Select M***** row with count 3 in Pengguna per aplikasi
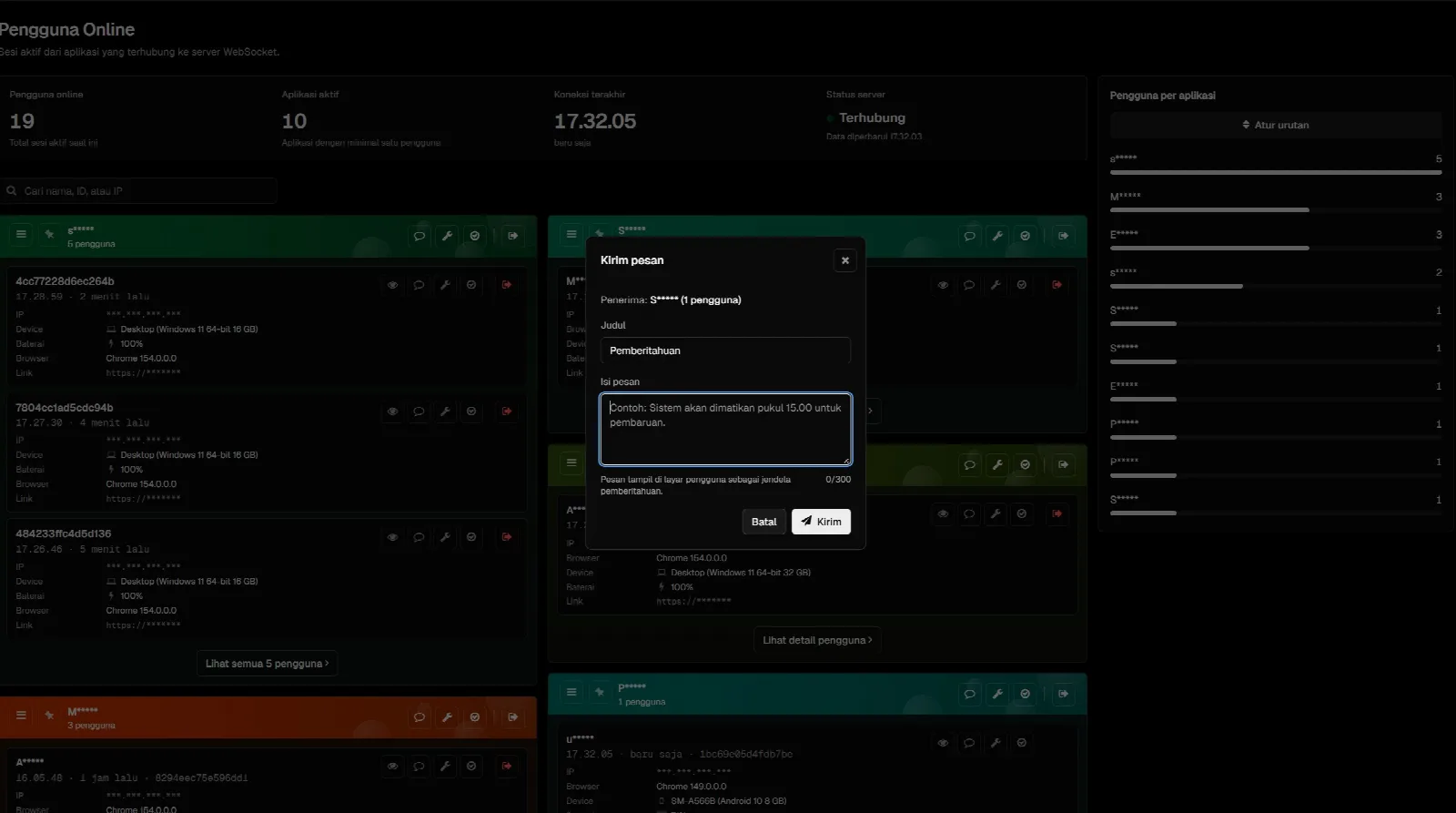Viewport: 1456px width, 813px height. click(x=1276, y=202)
